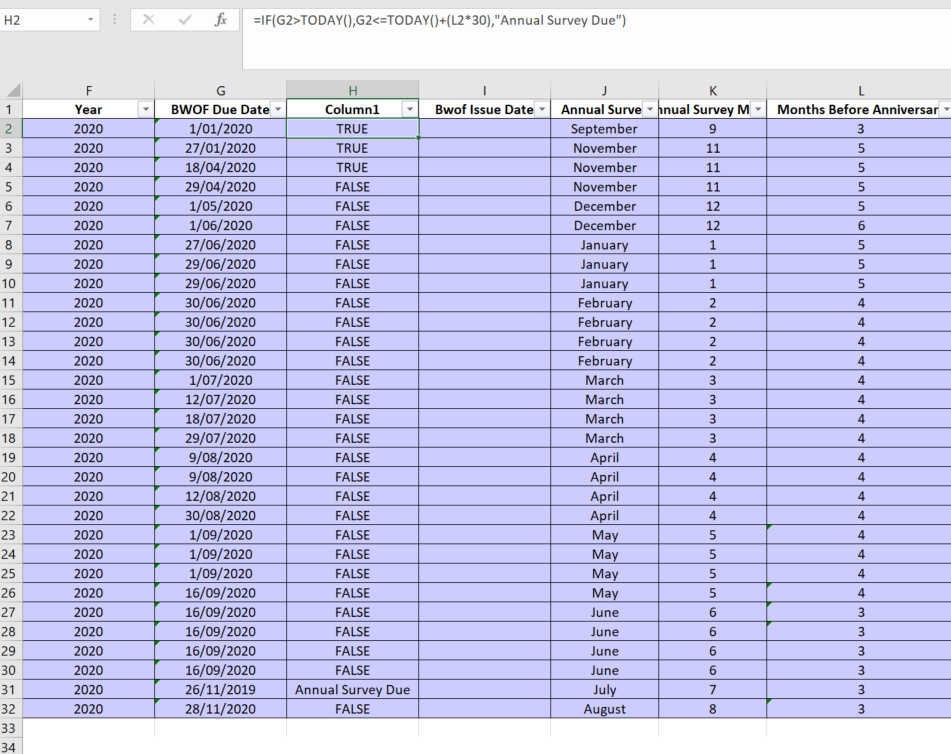
Task: Click the date cell 27/06/2020
Action: 221,244
